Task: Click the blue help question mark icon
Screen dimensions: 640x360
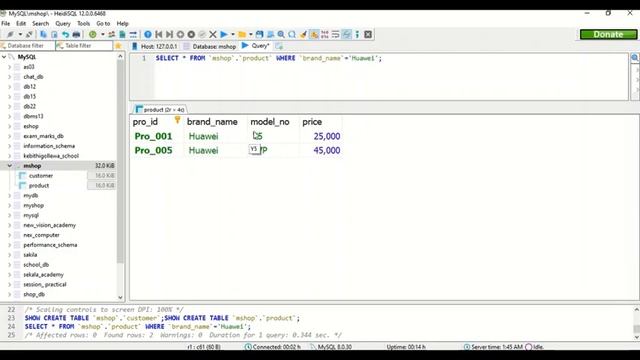Action: 148,35
